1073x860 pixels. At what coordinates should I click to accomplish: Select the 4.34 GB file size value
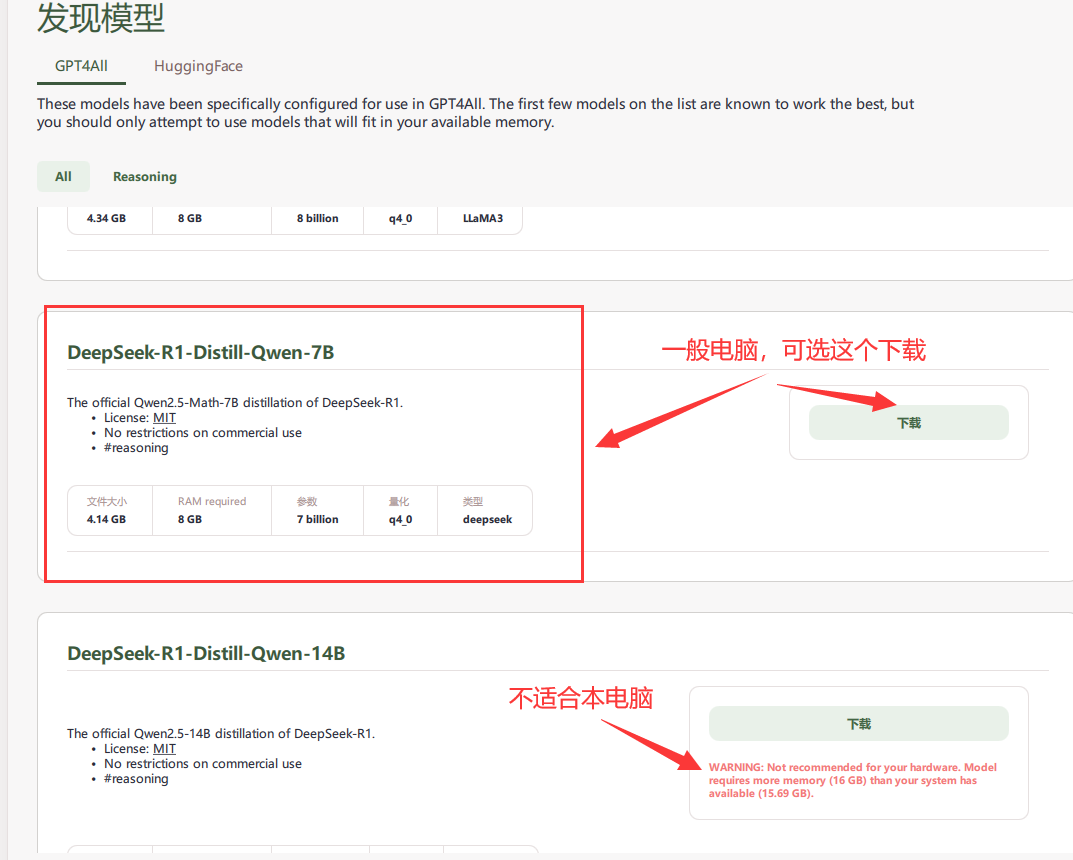tap(106, 218)
